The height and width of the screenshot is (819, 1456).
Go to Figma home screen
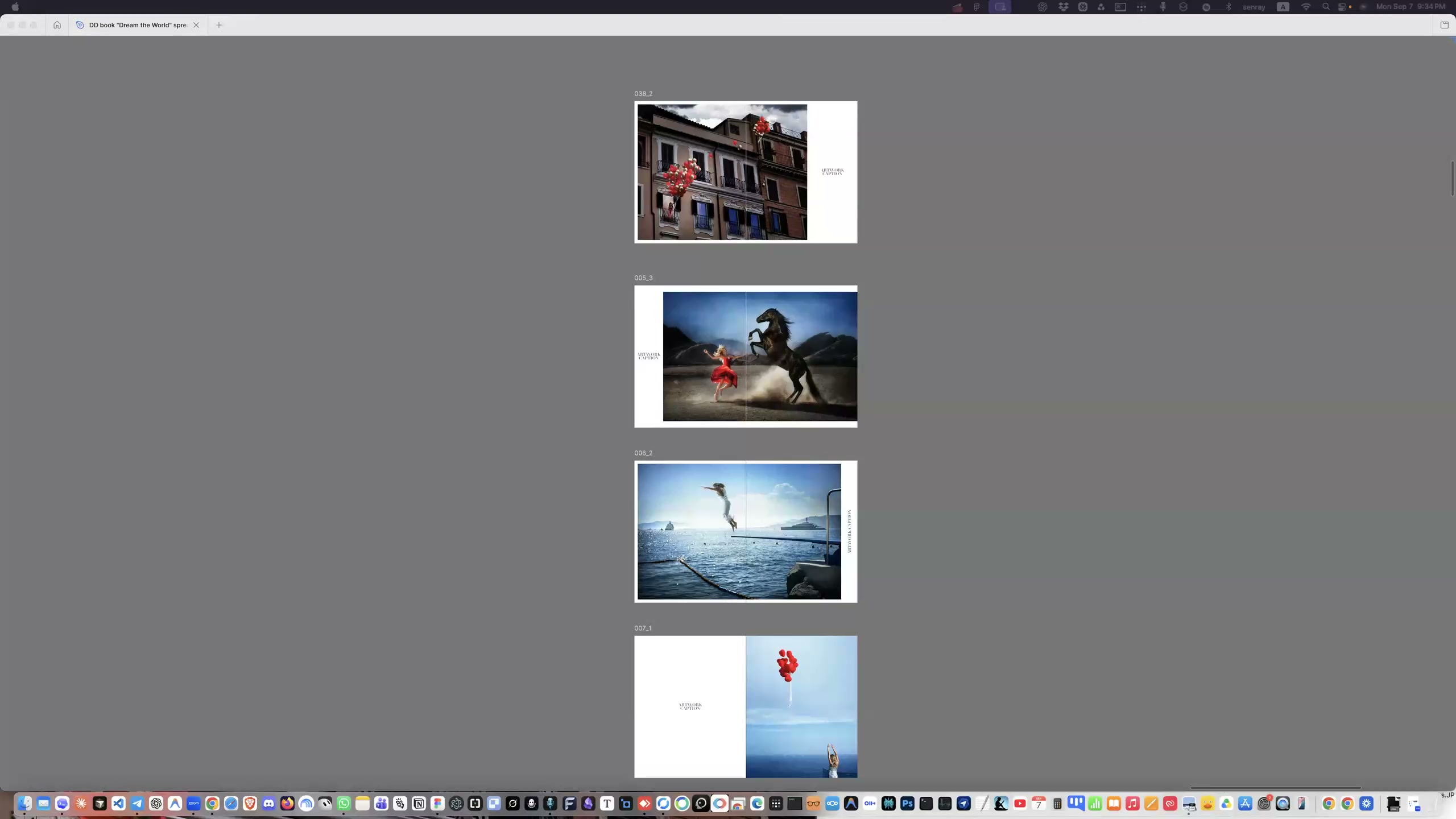57,25
